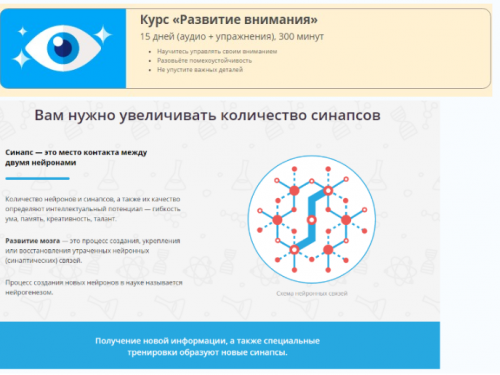The image size is (500, 375).
Task: Click the paragraph mentioning 'нейрогенезом'
Action: point(94,287)
